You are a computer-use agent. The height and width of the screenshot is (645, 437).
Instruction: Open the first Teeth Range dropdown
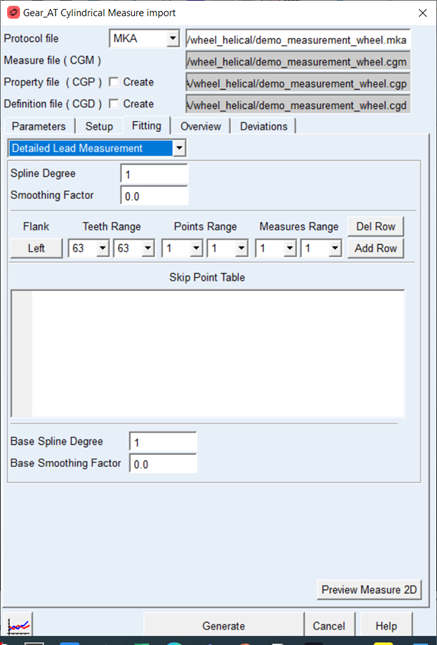tap(102, 248)
